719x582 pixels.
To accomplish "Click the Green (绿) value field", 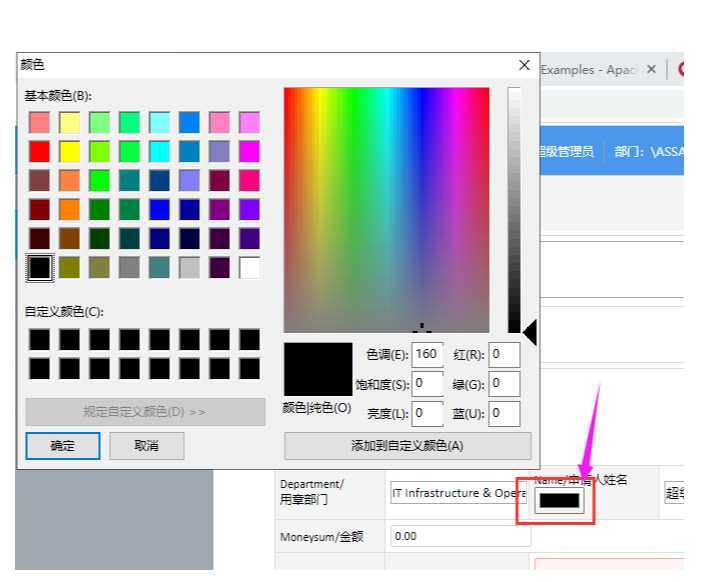I will 504,384.
